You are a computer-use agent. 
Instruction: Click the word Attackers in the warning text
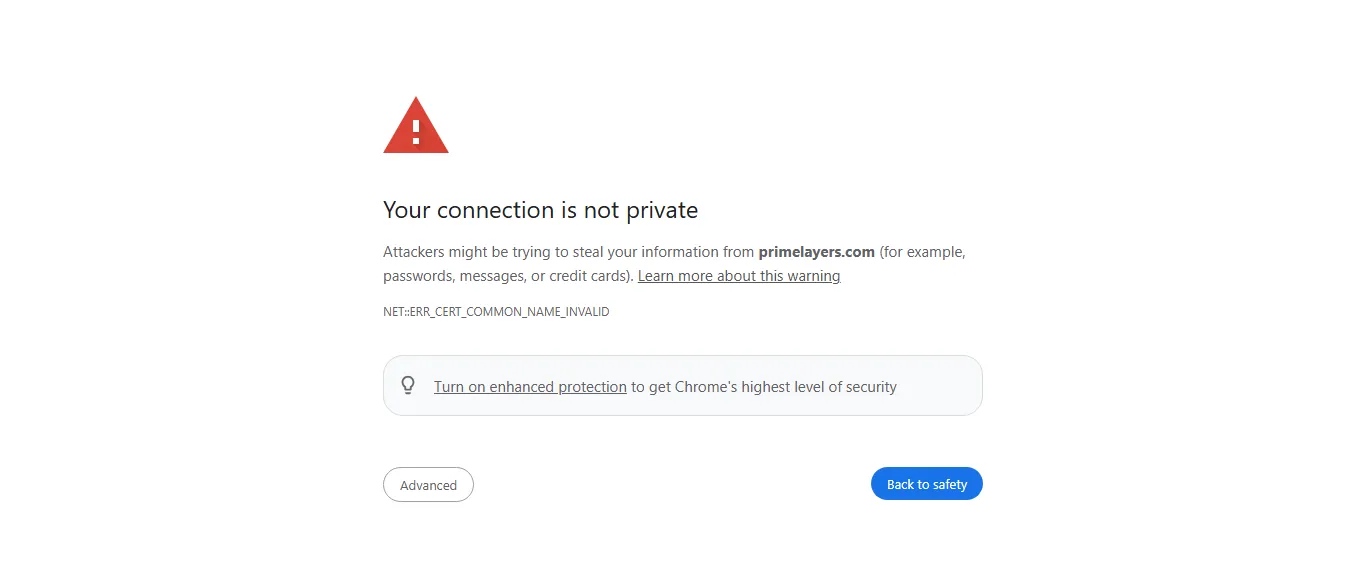pyautogui.click(x=414, y=252)
